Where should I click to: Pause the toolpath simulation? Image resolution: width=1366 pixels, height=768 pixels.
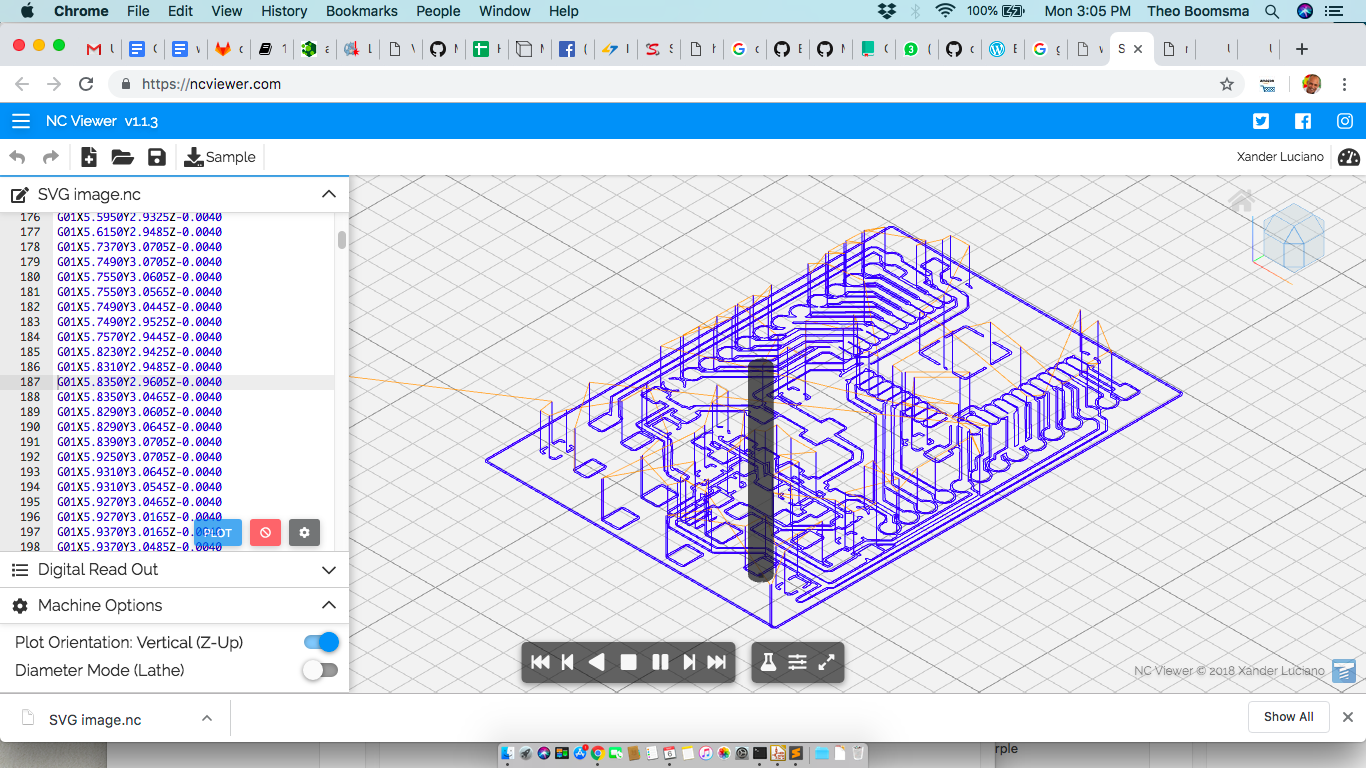coord(660,662)
